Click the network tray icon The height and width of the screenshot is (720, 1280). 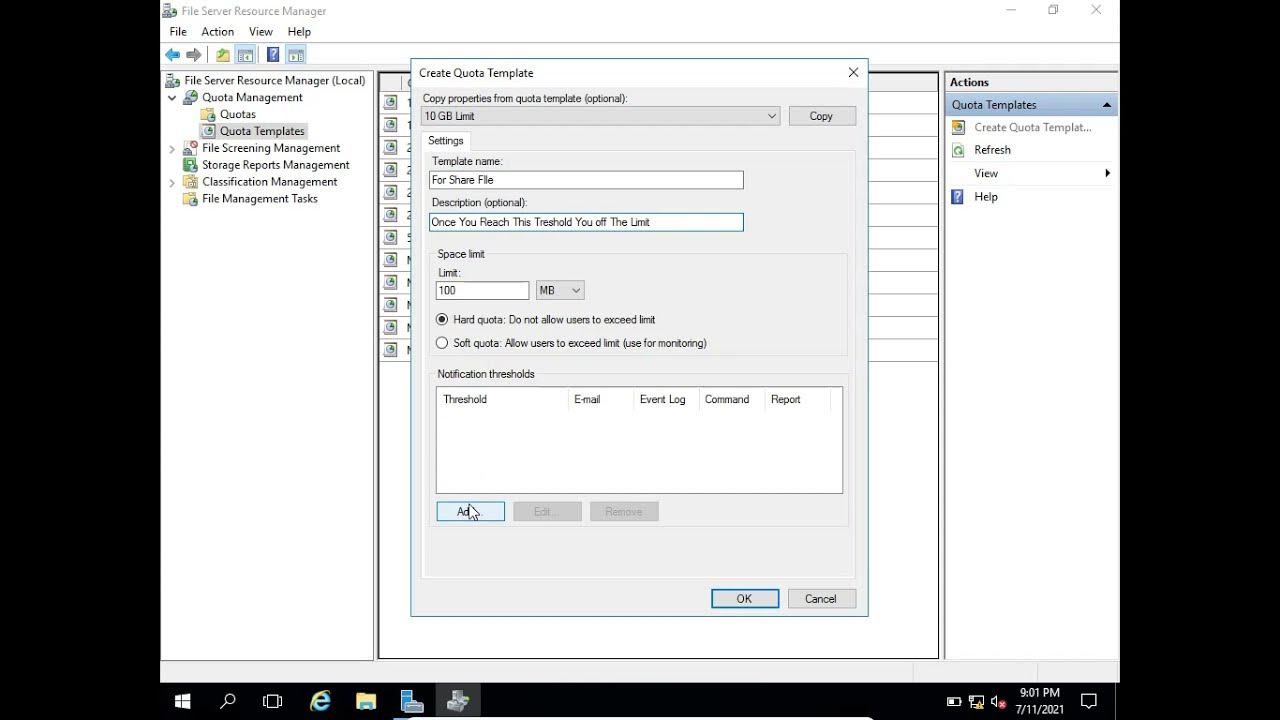976,701
